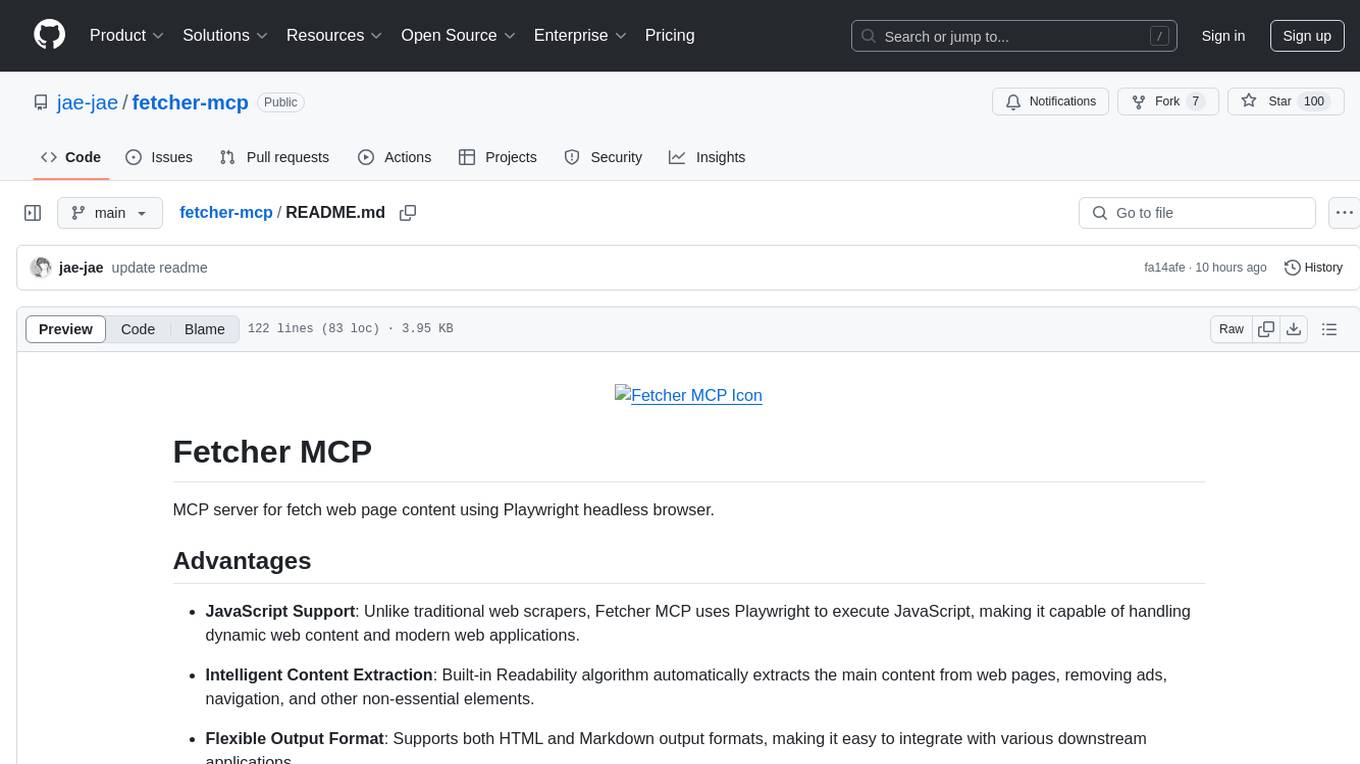
Task: Expand the Solutions menu
Action: (x=226, y=35)
